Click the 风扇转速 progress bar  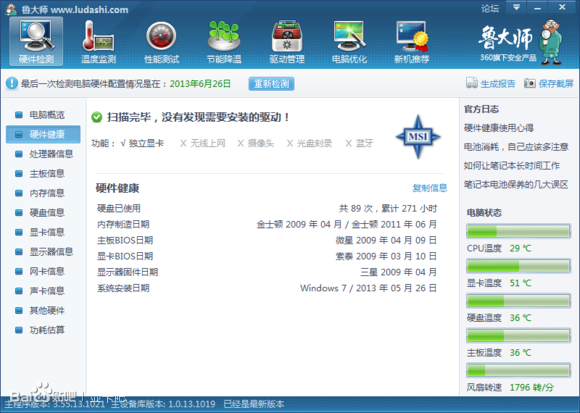coord(518,370)
